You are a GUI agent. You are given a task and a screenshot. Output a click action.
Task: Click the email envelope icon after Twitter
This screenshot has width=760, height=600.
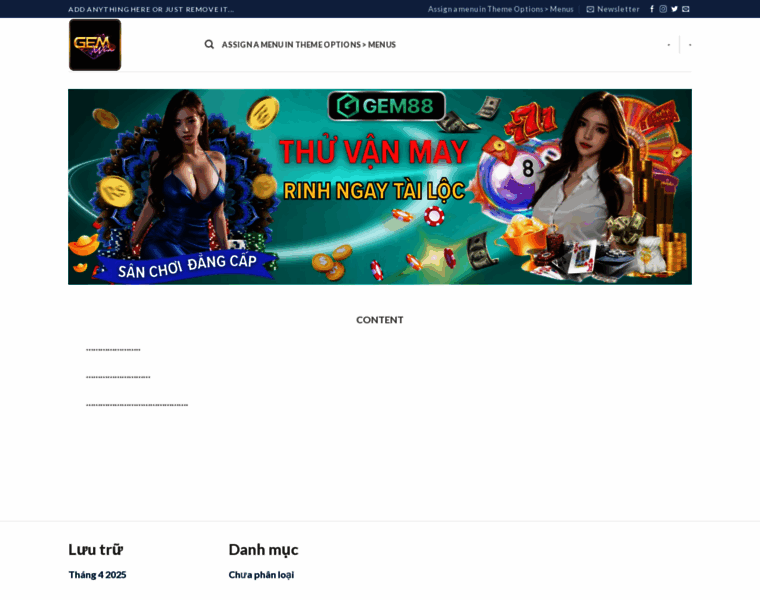(686, 9)
